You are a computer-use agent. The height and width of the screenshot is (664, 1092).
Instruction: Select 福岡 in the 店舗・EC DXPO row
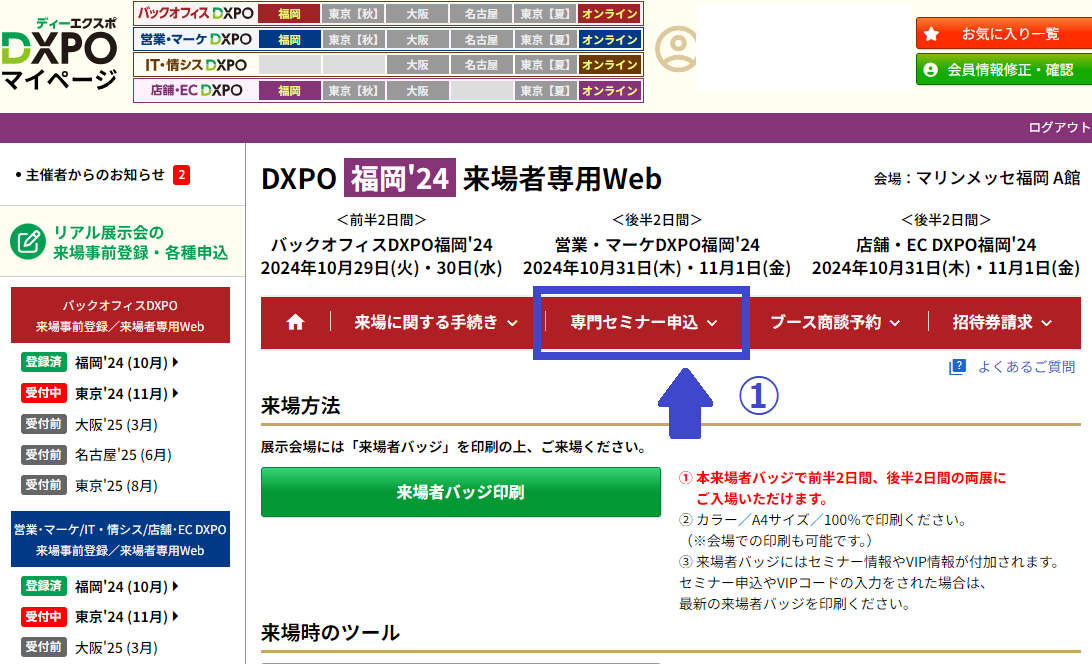[289, 91]
